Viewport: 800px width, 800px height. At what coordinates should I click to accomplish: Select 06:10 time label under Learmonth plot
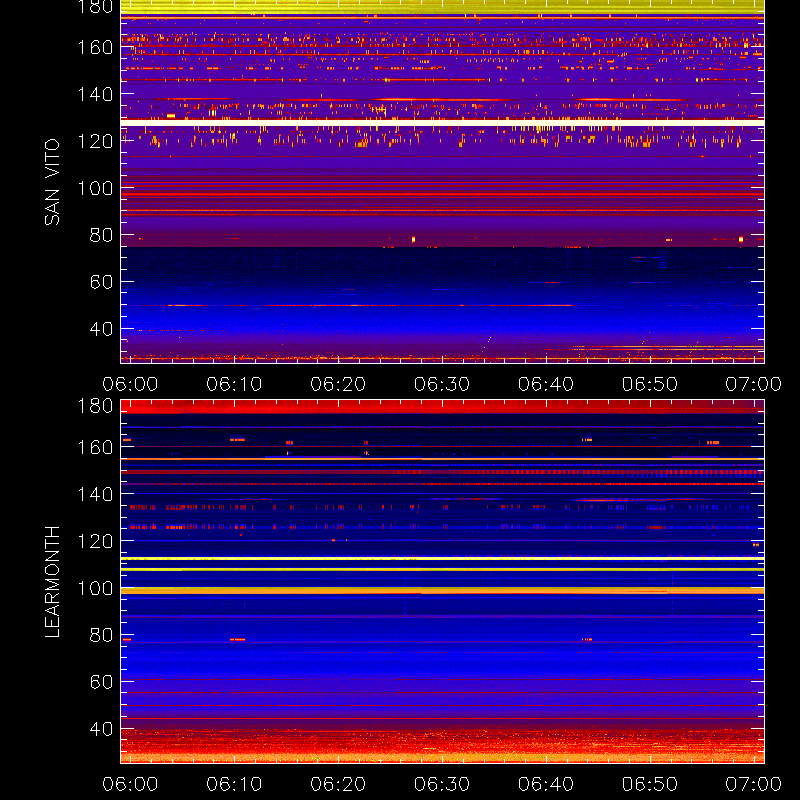click(x=234, y=784)
